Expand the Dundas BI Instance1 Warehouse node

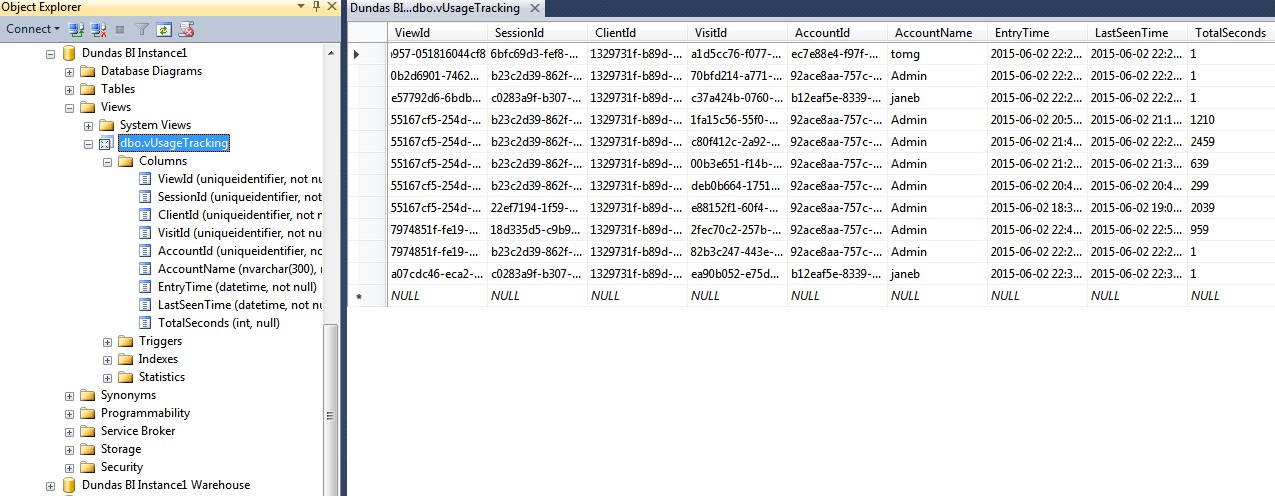pos(51,485)
